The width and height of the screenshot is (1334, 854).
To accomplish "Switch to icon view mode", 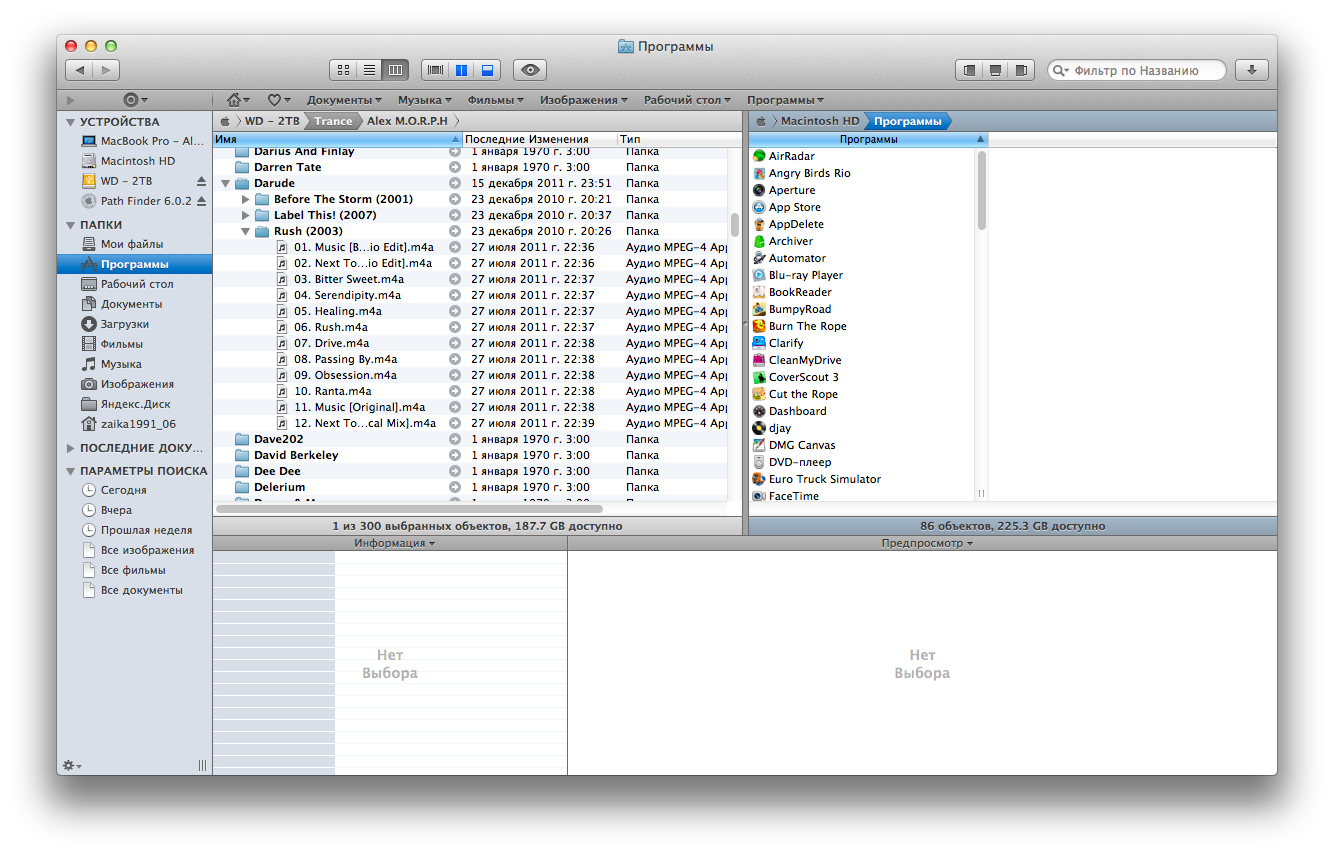I will tap(343, 70).
